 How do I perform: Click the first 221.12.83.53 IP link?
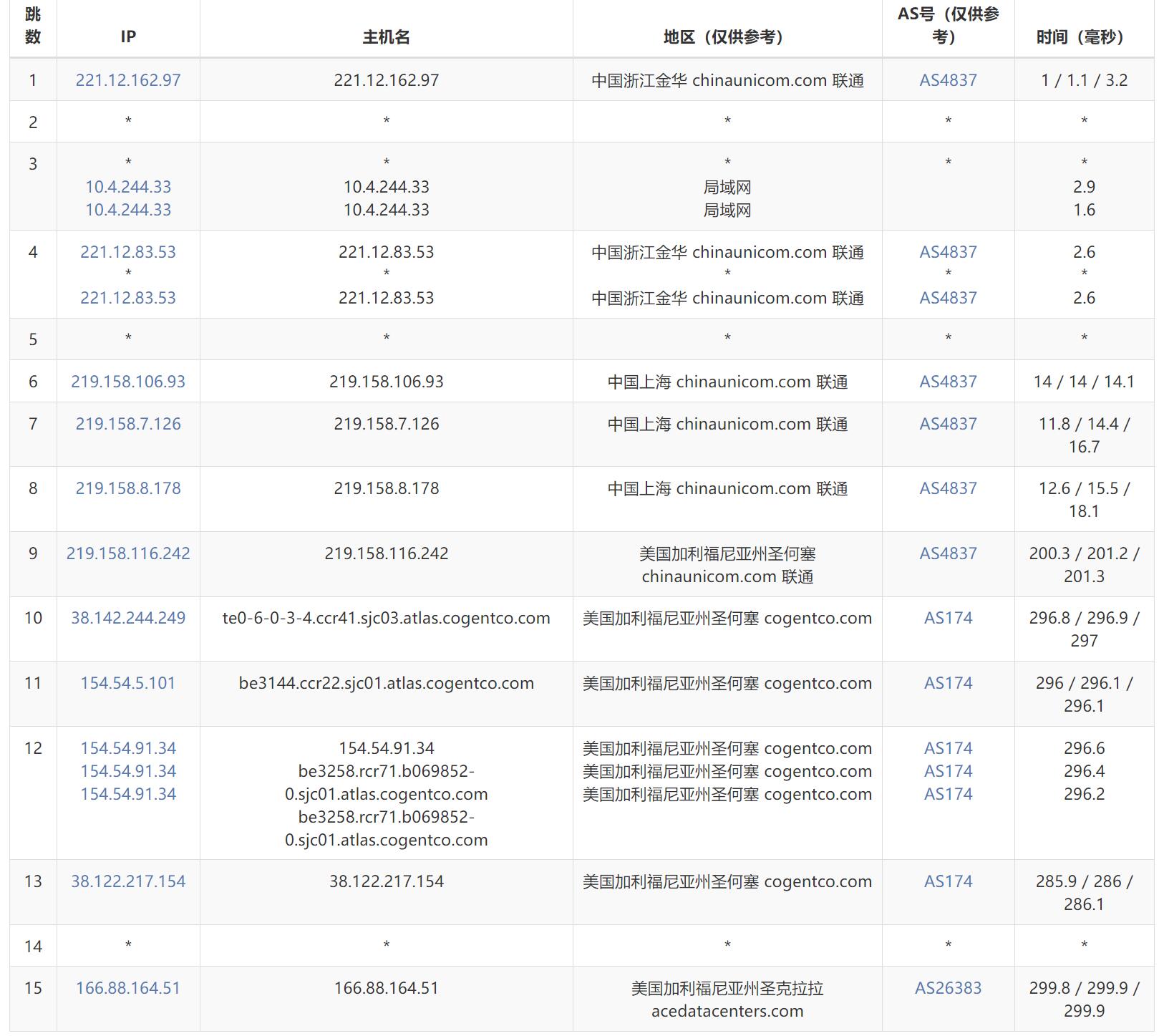[x=128, y=252]
